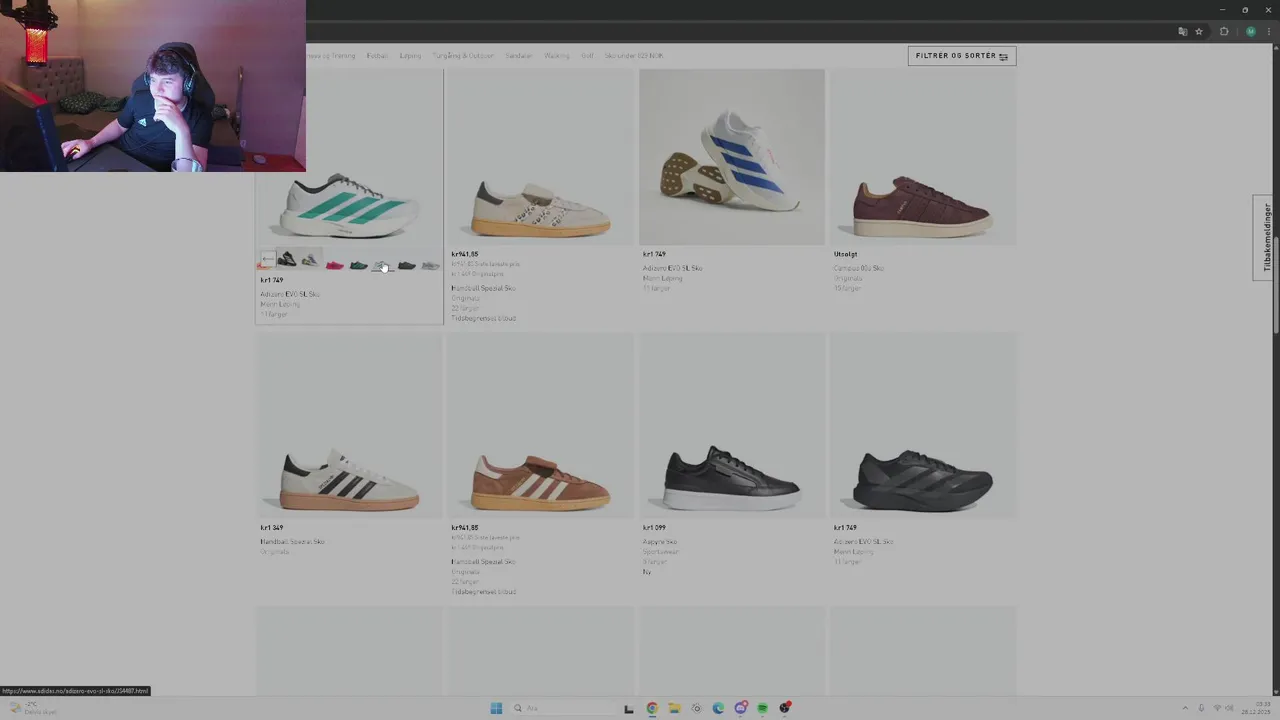Image resolution: width=1280 pixels, height=720 pixels.
Task: Open the all-black Adizero EVO SL shoe image
Action: 922,426
